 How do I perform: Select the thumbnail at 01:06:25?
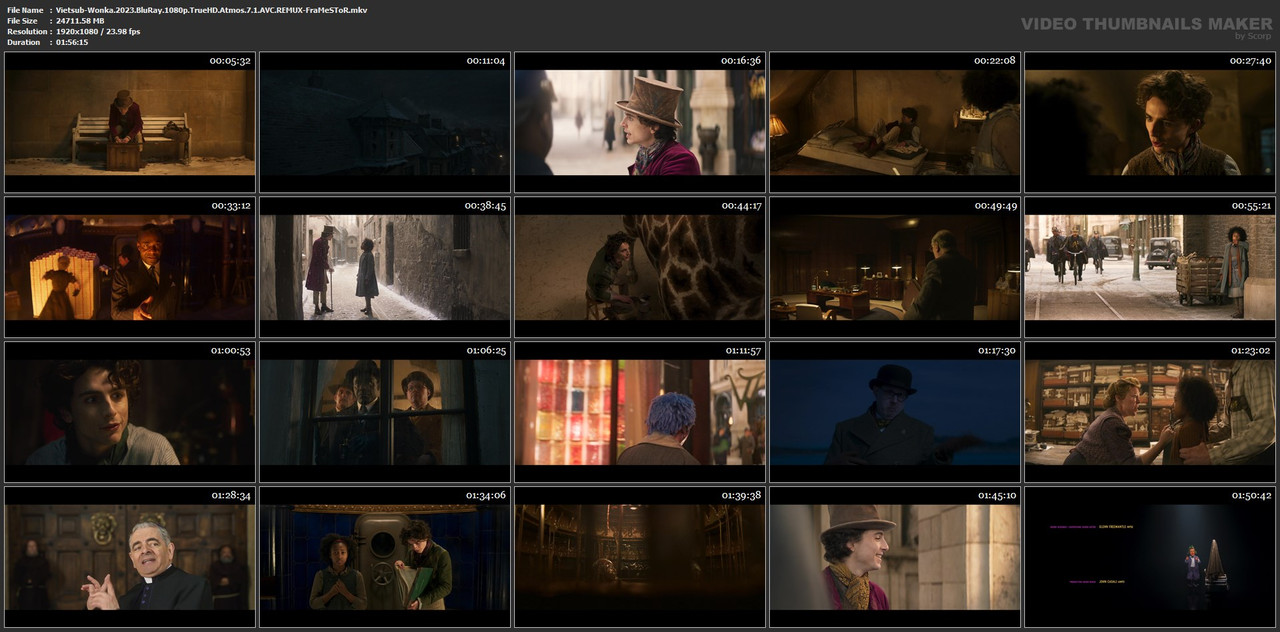(x=385, y=412)
